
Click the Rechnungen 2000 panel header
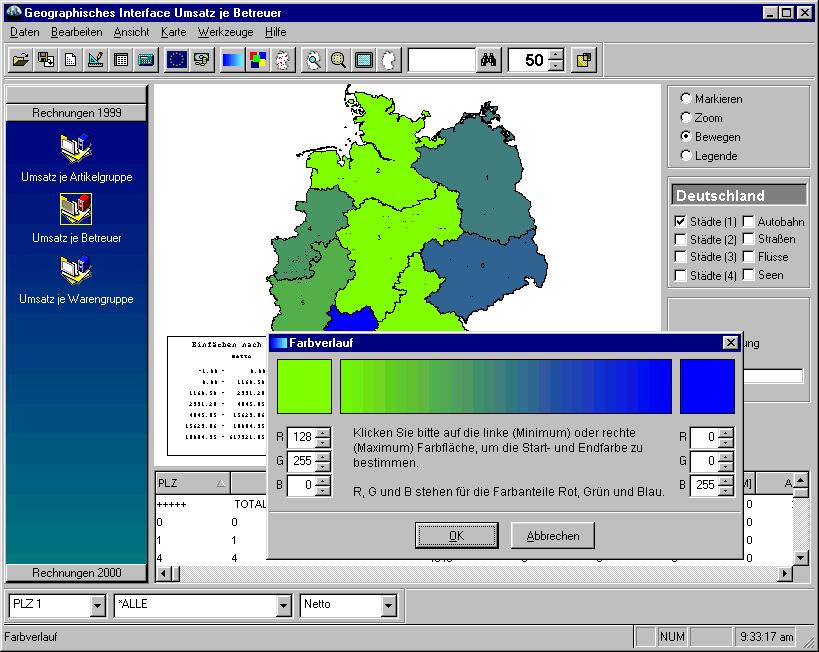76,573
